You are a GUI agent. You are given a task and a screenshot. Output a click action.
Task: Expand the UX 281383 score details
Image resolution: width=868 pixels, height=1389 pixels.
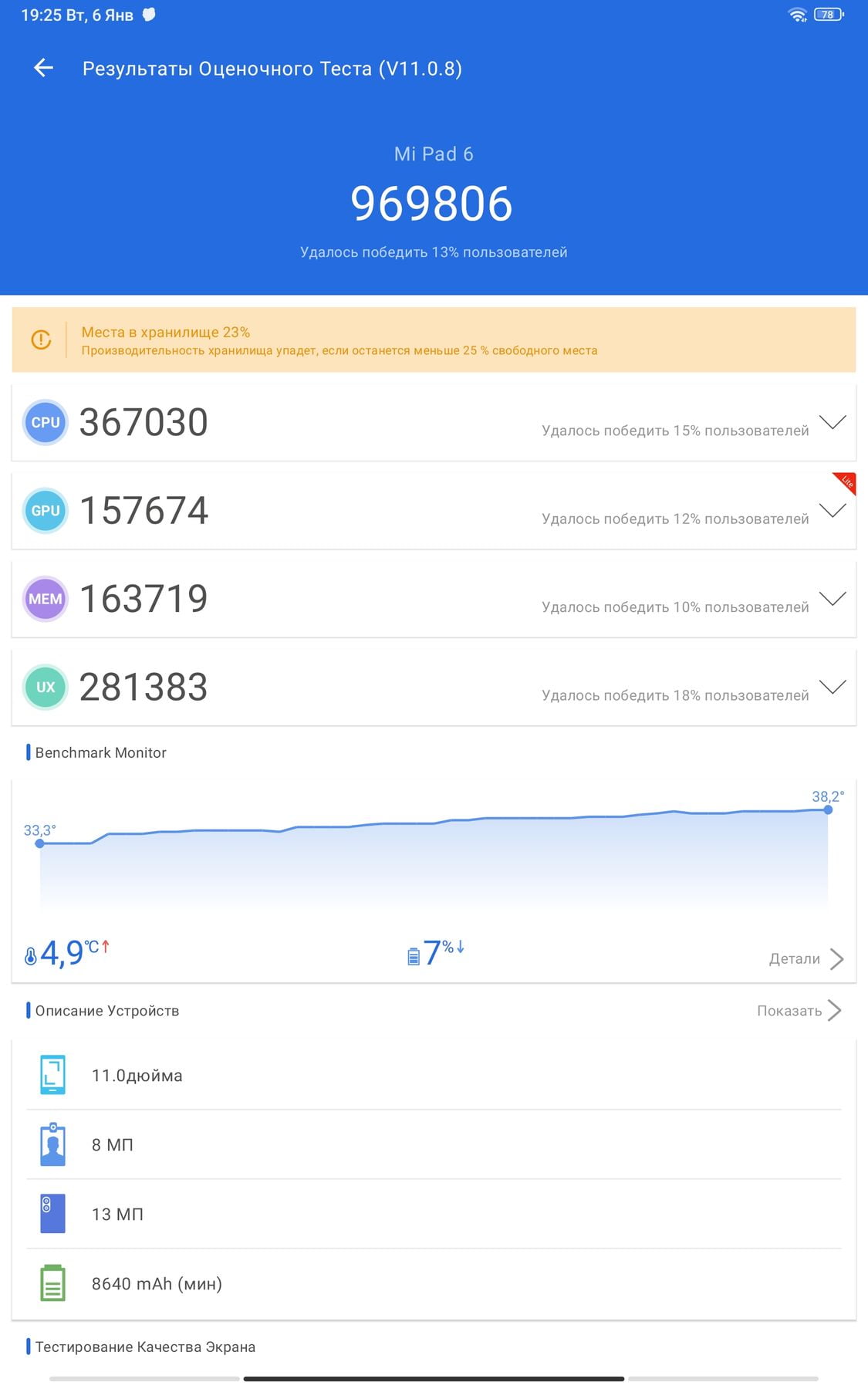click(833, 687)
